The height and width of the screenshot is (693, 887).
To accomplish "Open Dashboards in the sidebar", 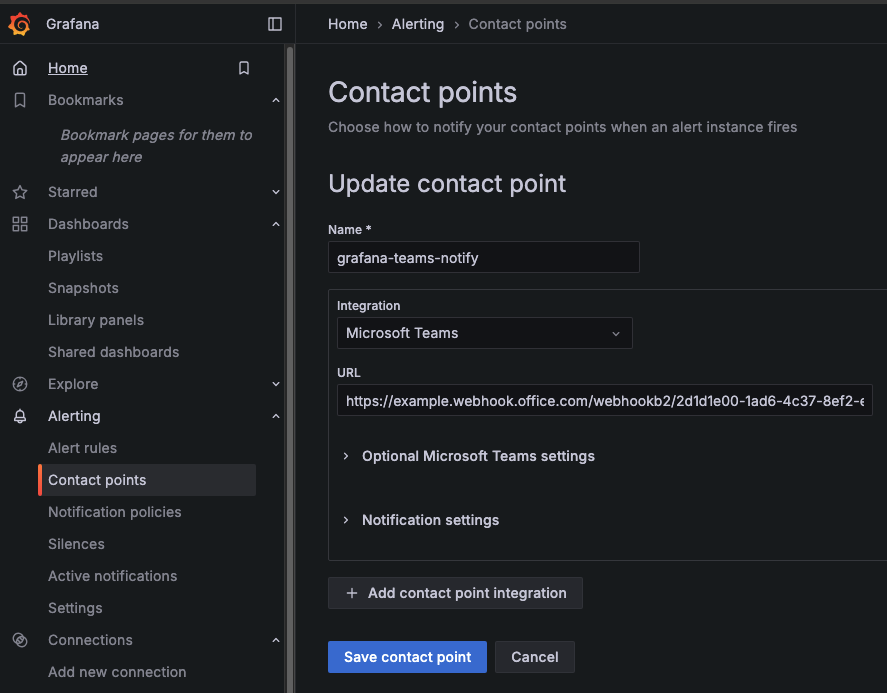I will tap(88, 224).
